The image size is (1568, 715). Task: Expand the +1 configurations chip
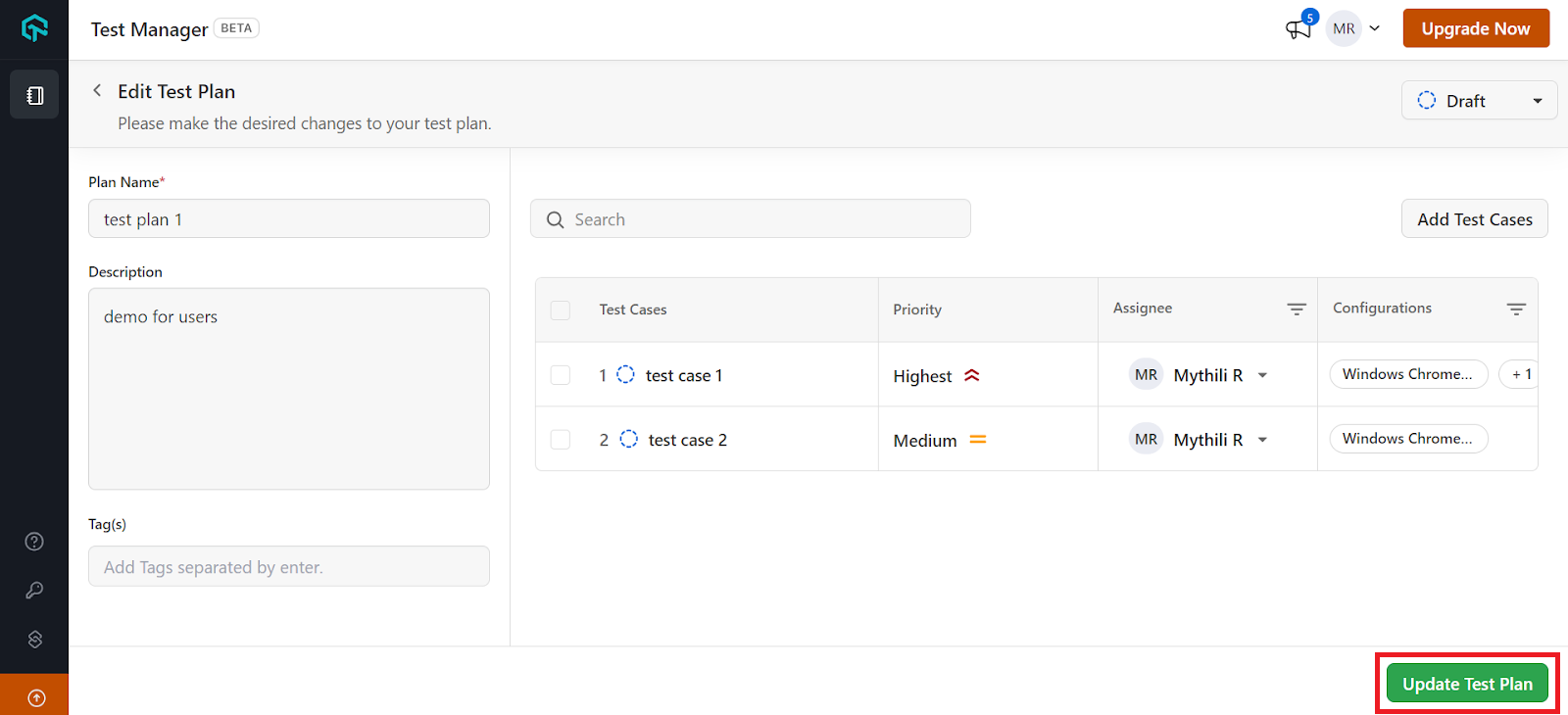point(1520,374)
